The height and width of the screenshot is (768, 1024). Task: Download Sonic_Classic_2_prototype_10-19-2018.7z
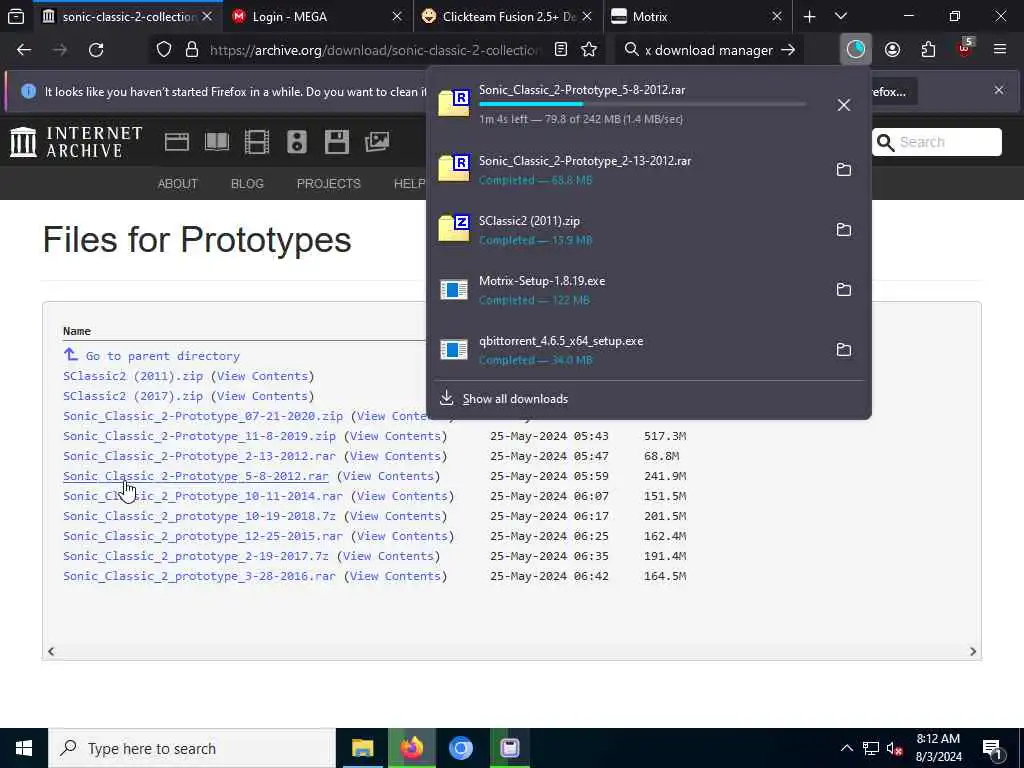pyautogui.click(x=199, y=516)
